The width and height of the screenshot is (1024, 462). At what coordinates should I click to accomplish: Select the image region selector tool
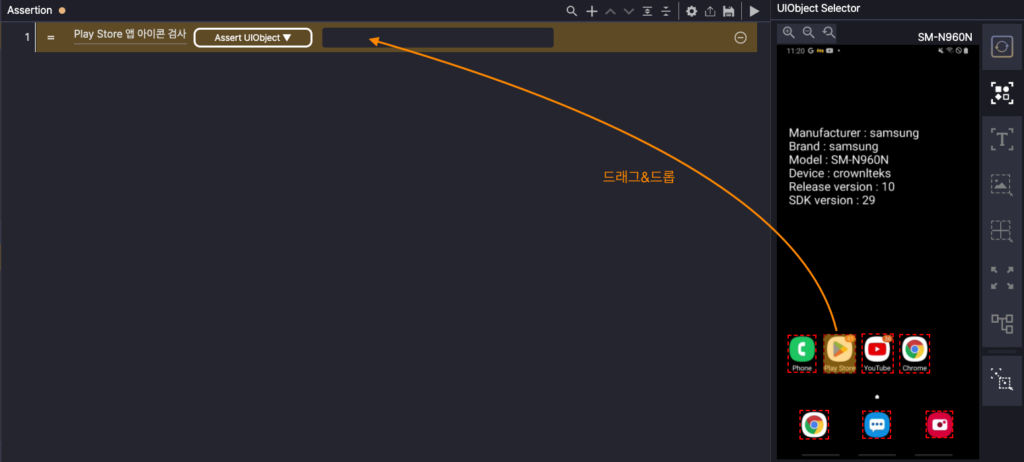coord(1001,185)
